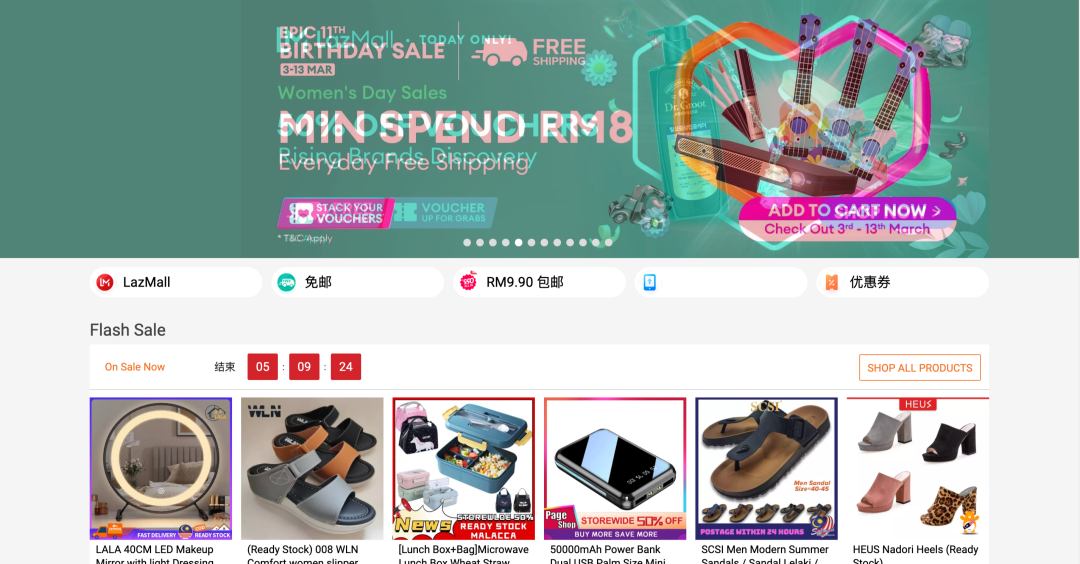Screen dimensions: 1080x564
Task: Click the Add To Cart Now banner button
Action: point(848,211)
